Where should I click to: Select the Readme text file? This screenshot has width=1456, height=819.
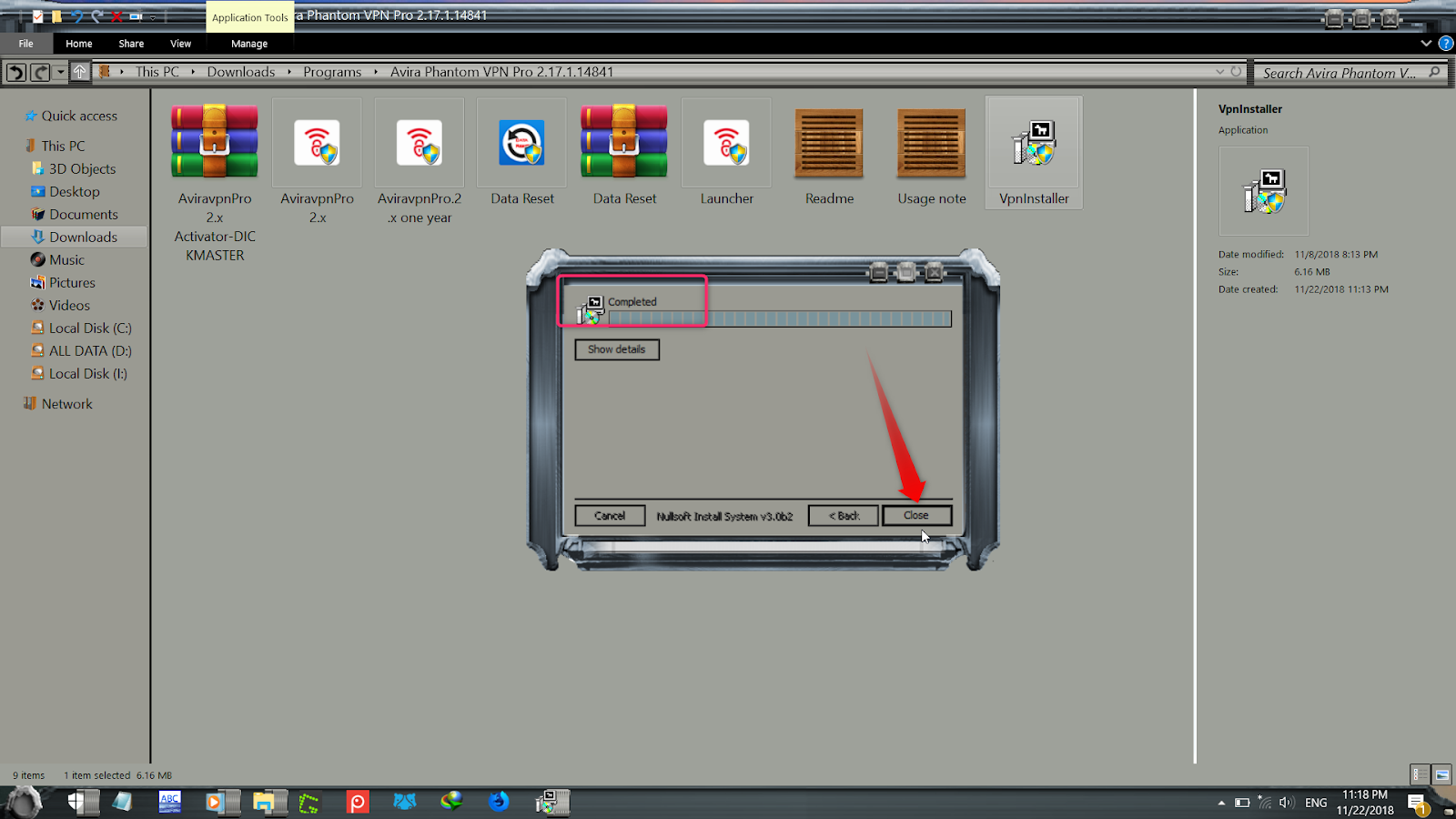829,155
